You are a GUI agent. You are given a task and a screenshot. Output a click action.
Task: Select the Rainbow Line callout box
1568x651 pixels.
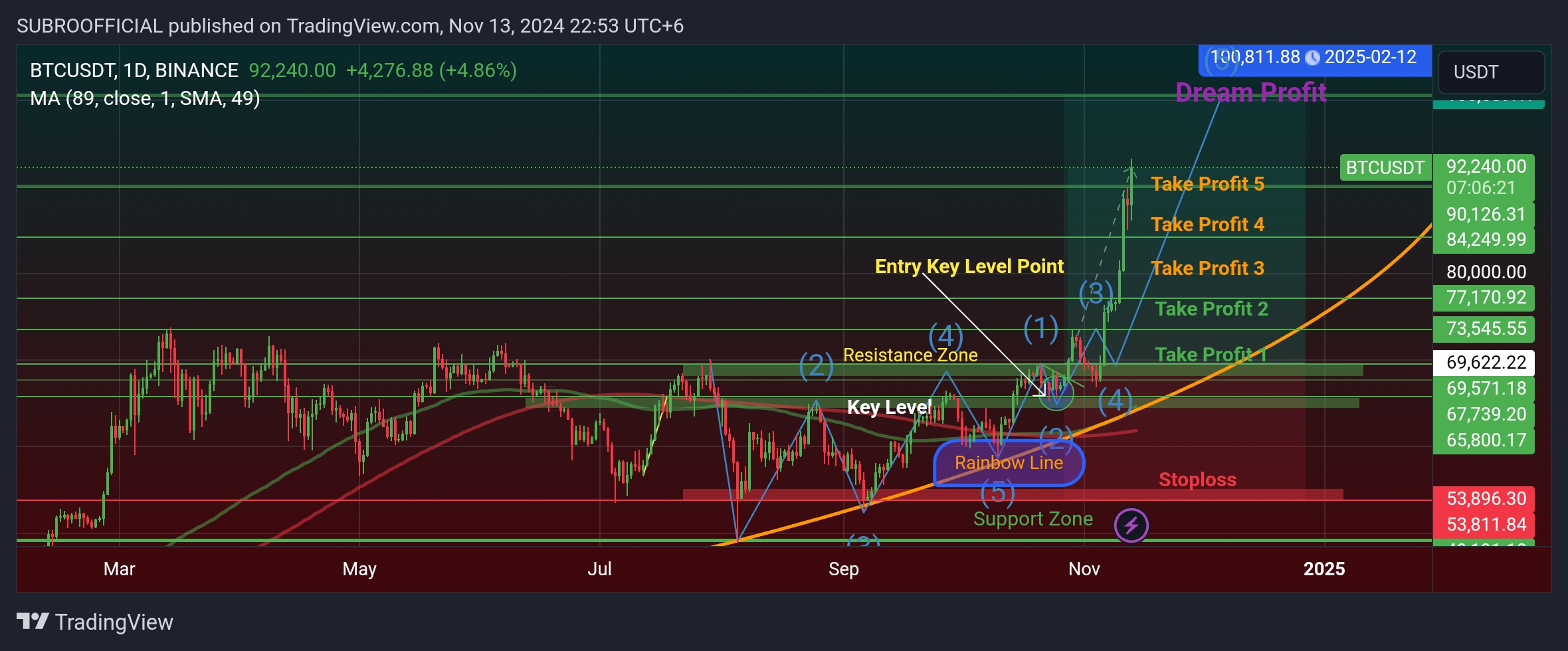tap(1009, 463)
